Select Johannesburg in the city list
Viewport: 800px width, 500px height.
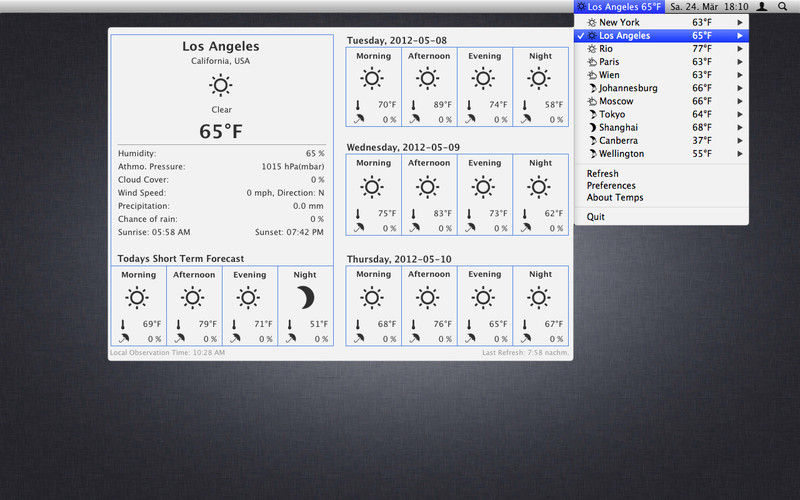point(628,88)
